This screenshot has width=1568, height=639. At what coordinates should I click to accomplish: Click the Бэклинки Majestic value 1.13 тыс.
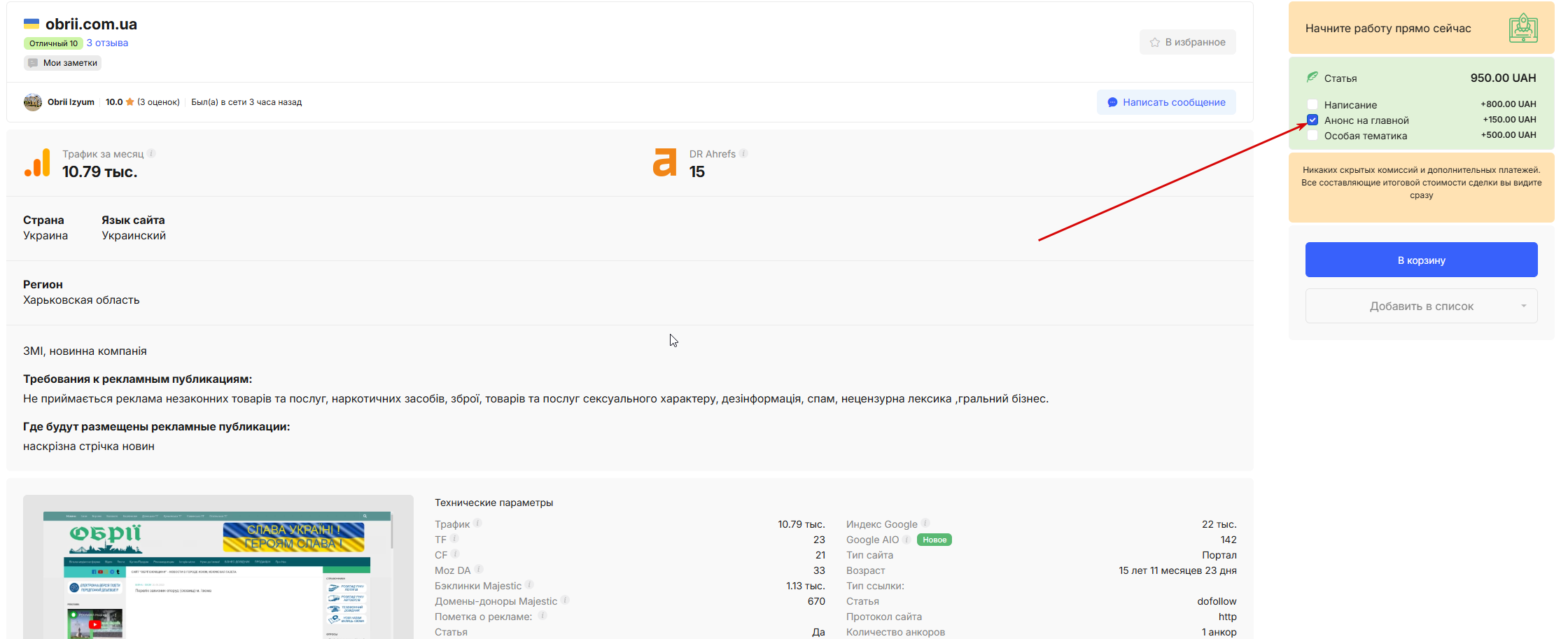(x=806, y=586)
